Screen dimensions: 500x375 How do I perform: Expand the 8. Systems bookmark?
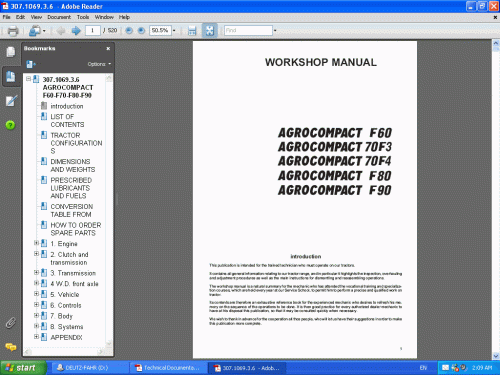[36, 326]
